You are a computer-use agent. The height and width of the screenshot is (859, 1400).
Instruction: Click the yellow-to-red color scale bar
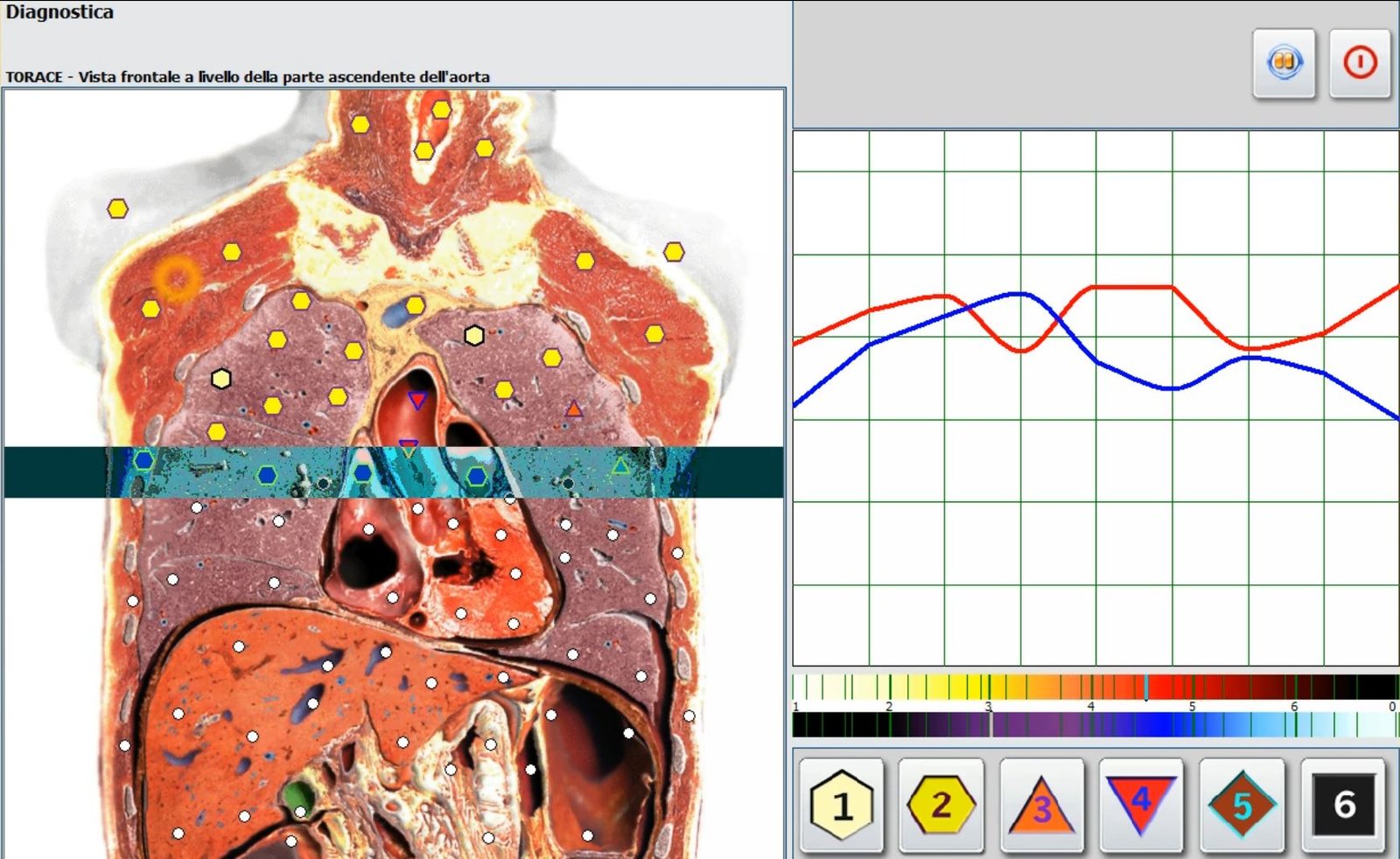tap(1095, 687)
